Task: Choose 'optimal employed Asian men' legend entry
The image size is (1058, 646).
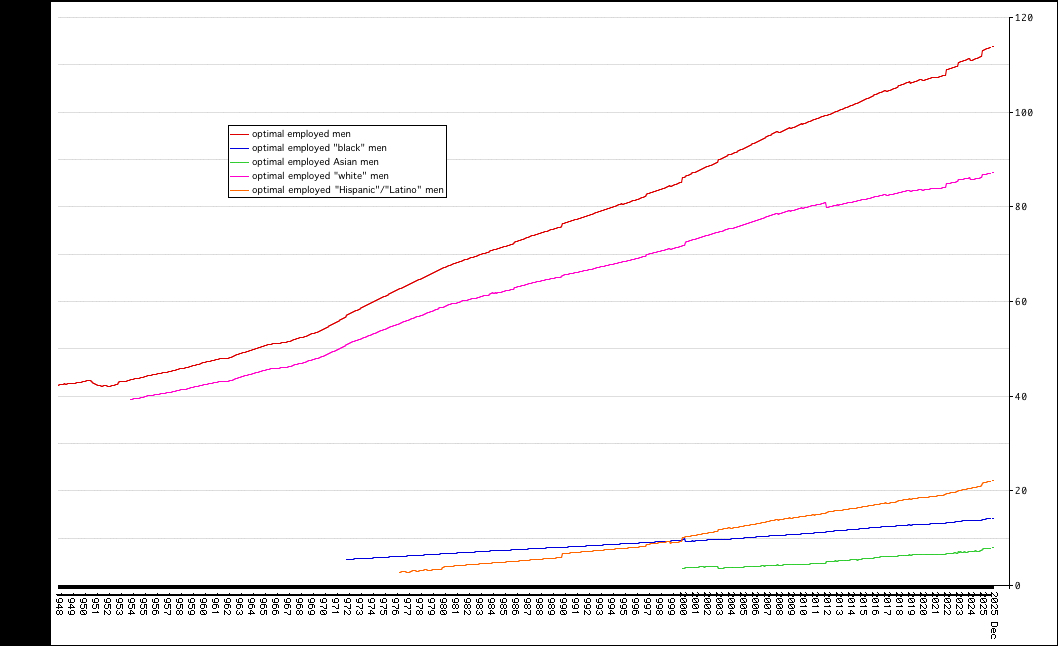Action: click(315, 162)
